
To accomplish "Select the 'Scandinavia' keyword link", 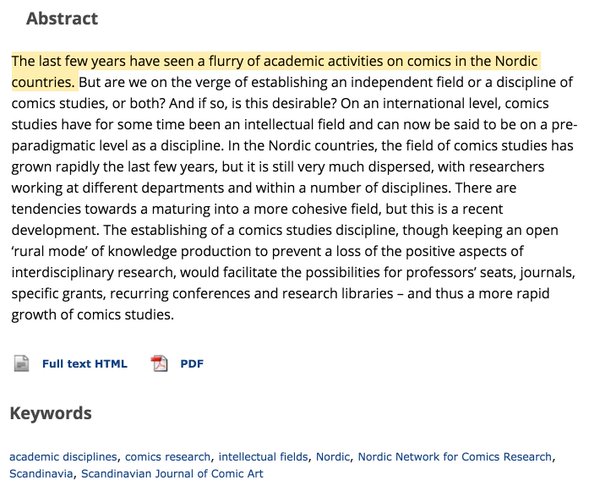I will pyautogui.click(x=41, y=474).
